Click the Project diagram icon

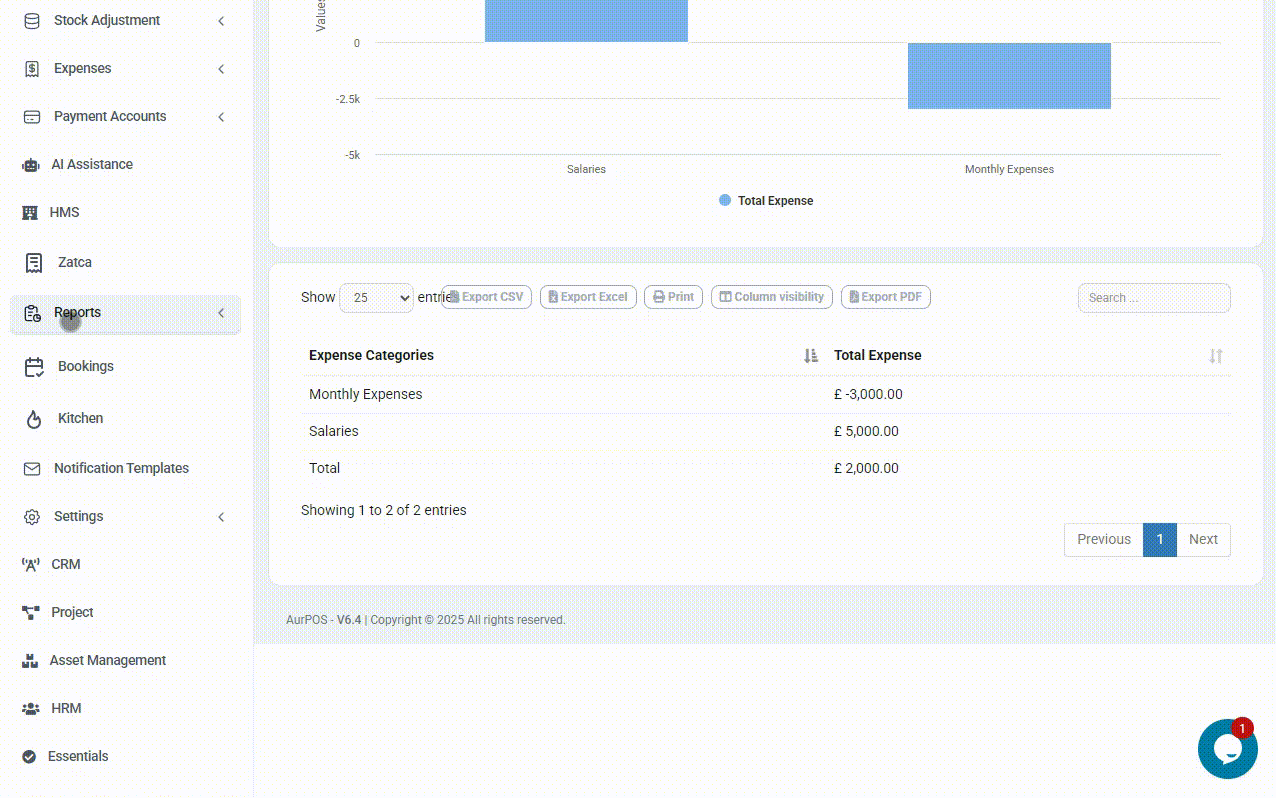click(31, 612)
